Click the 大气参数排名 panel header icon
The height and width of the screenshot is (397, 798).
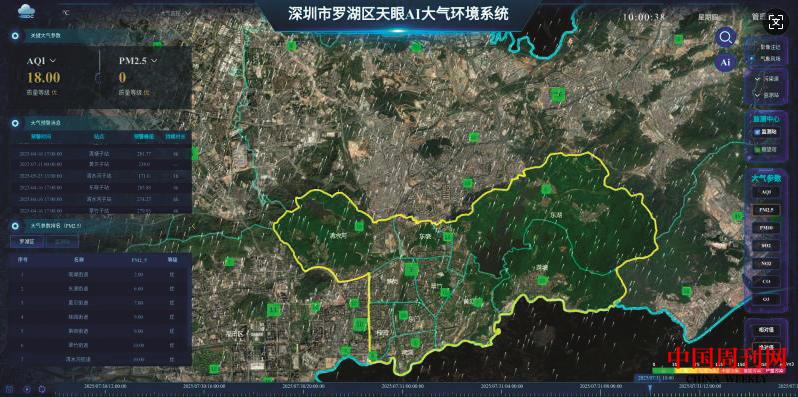[15, 225]
